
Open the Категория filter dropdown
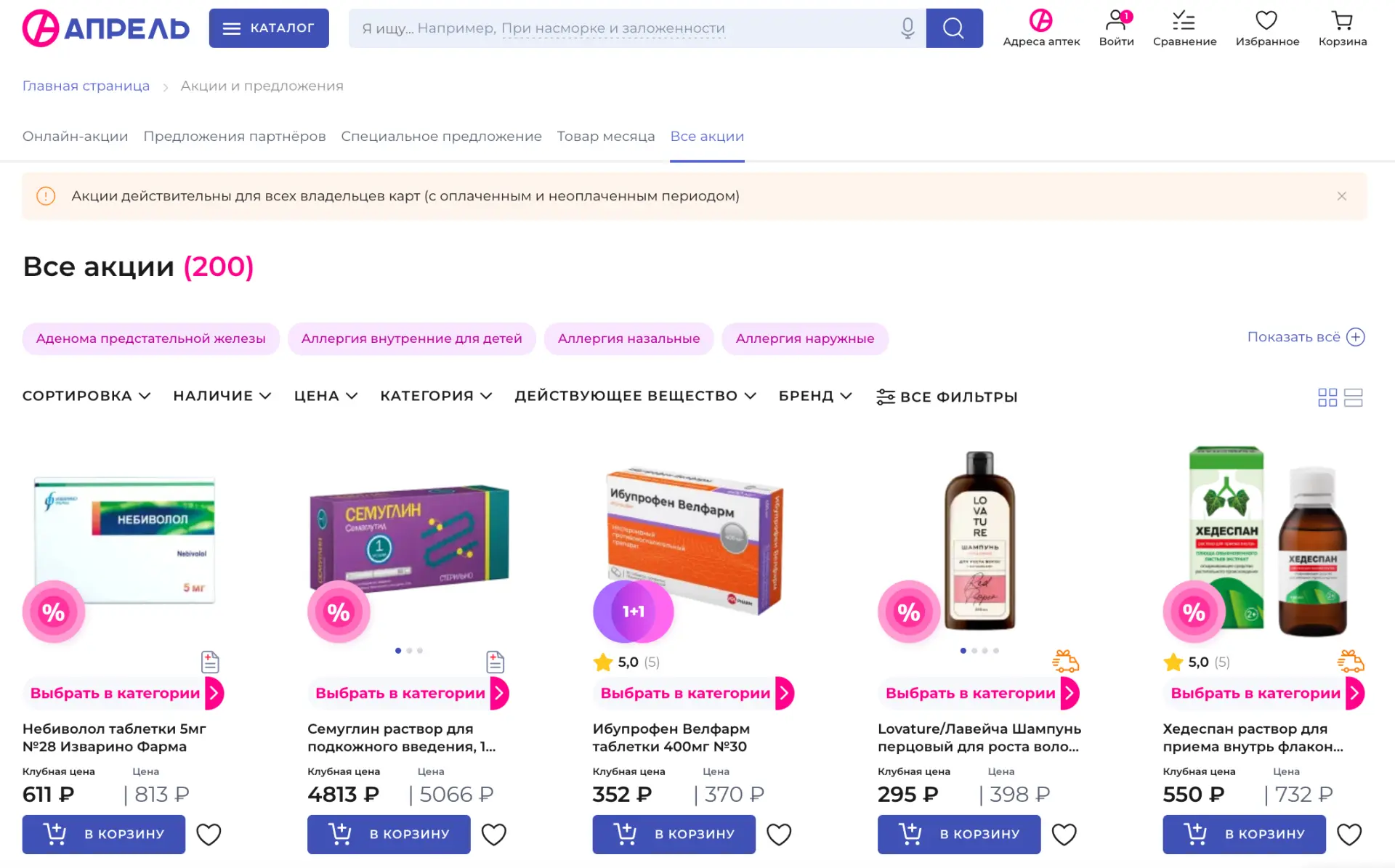click(x=435, y=396)
